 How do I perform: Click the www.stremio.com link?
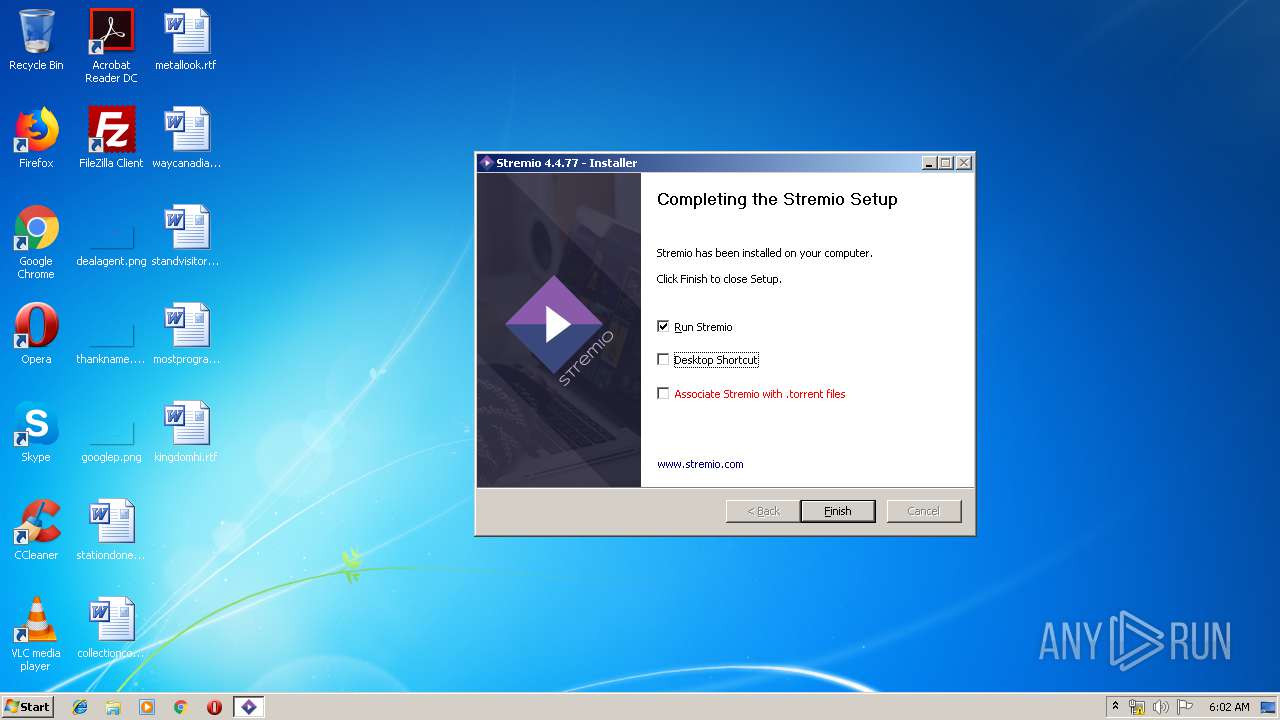point(700,464)
